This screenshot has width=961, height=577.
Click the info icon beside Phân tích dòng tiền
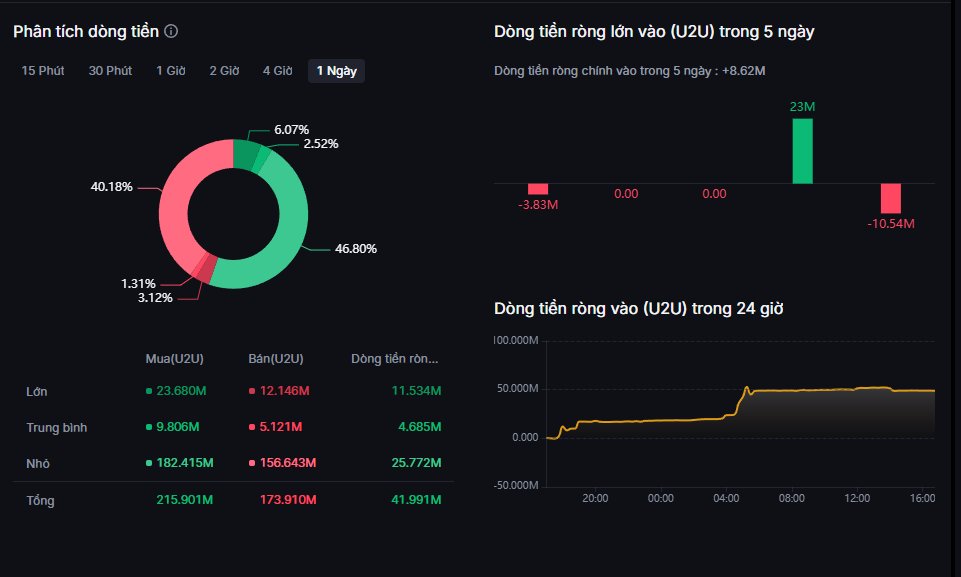pos(172,31)
